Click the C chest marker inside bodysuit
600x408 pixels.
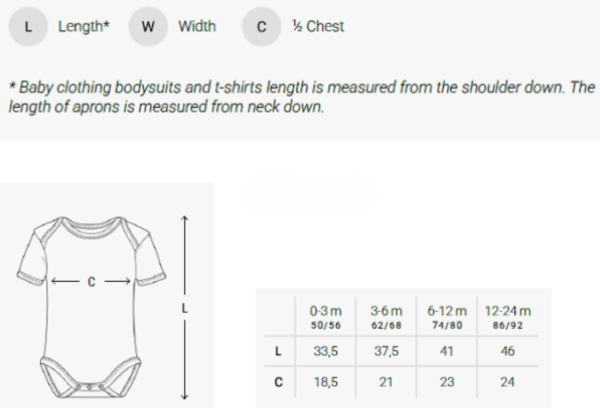(91, 282)
